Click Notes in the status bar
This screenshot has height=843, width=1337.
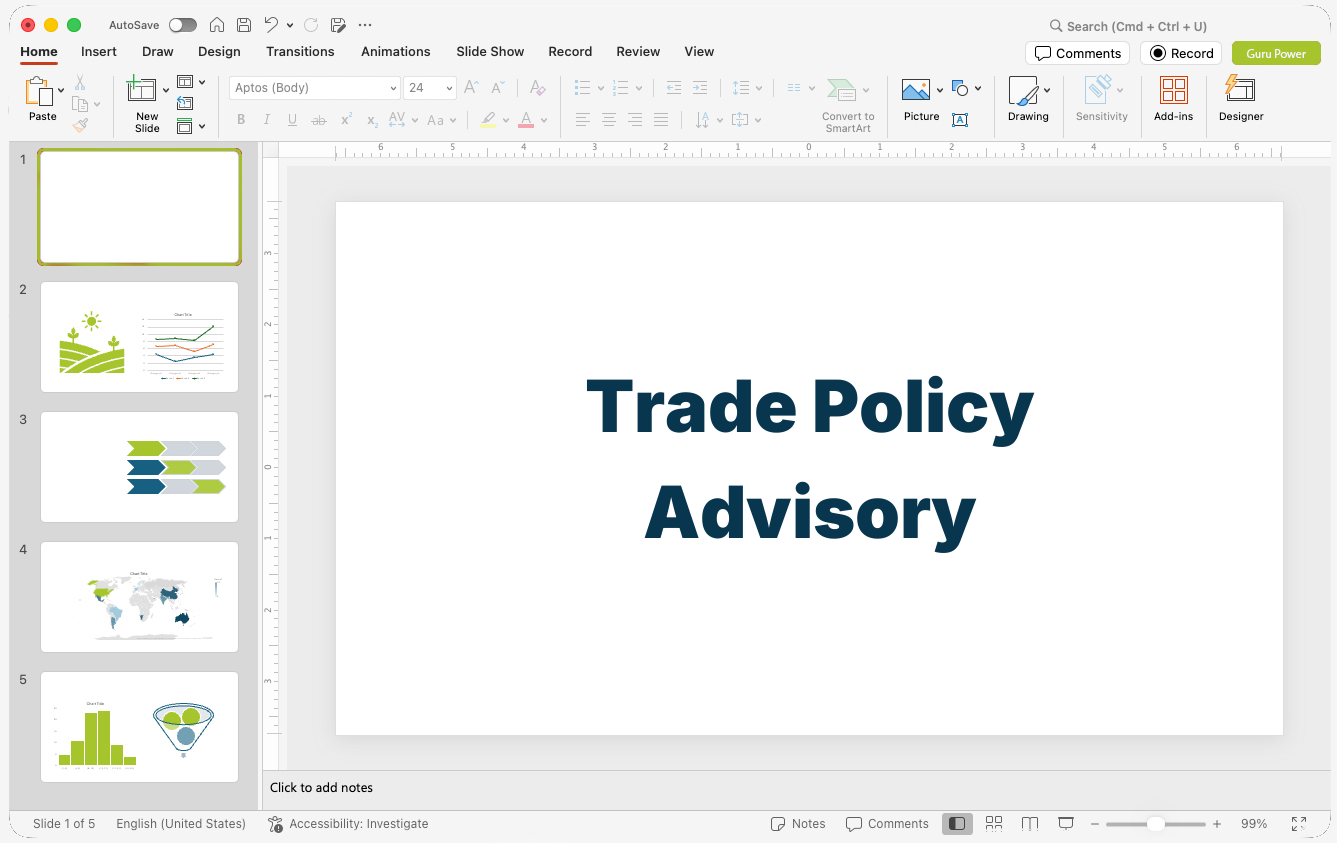point(798,824)
